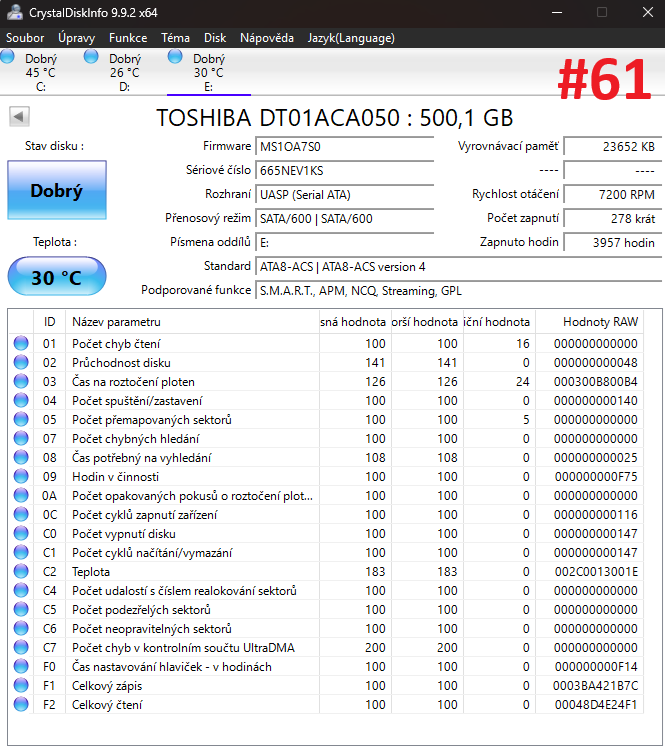Open the Nápověda menu
Screen dimensions: 665x747
pos(267,38)
